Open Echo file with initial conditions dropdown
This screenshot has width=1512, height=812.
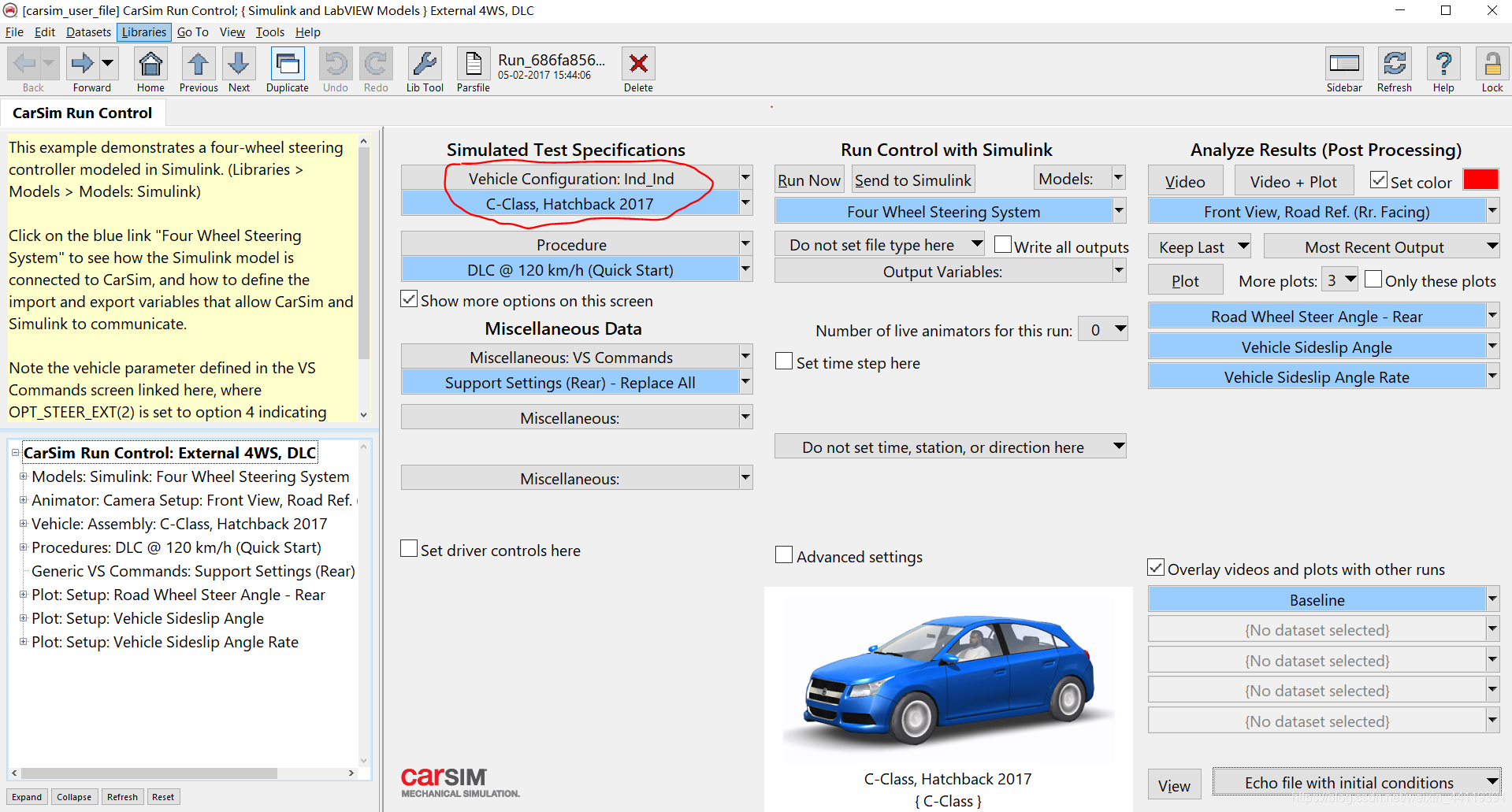(1357, 783)
